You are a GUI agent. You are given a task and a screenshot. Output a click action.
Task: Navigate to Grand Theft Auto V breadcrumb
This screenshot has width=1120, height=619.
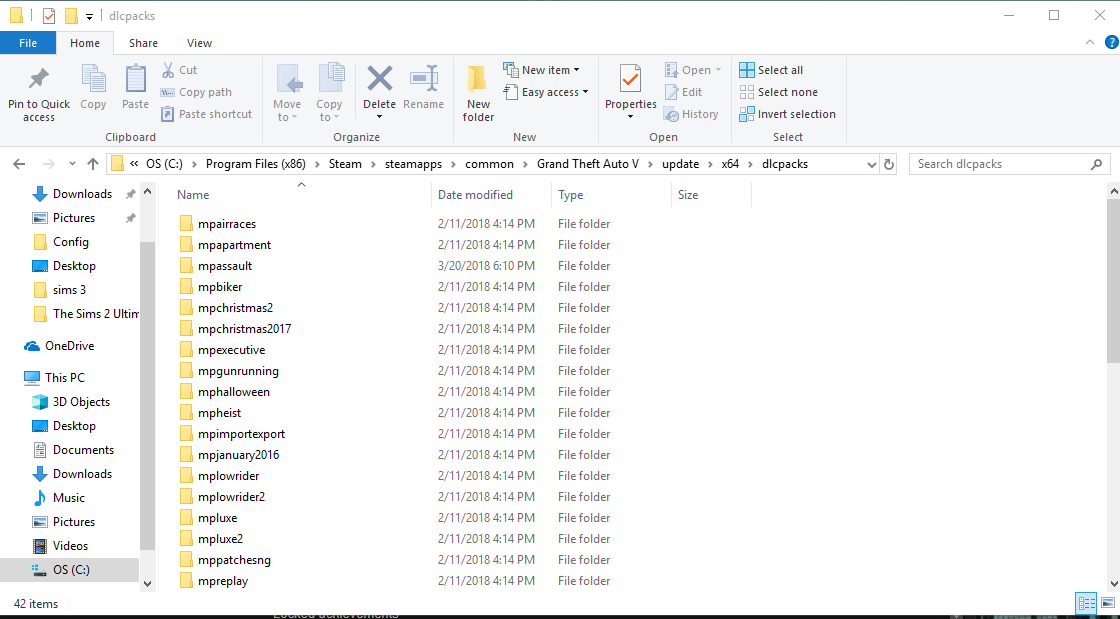[x=588, y=164]
